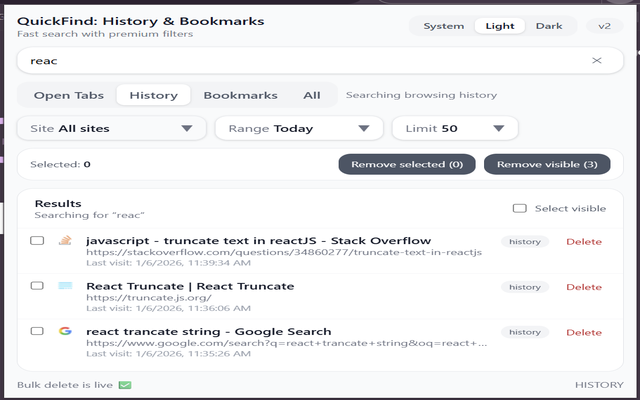Click the google.com search URL text
Screen dimensions: 640x400
click(287, 343)
